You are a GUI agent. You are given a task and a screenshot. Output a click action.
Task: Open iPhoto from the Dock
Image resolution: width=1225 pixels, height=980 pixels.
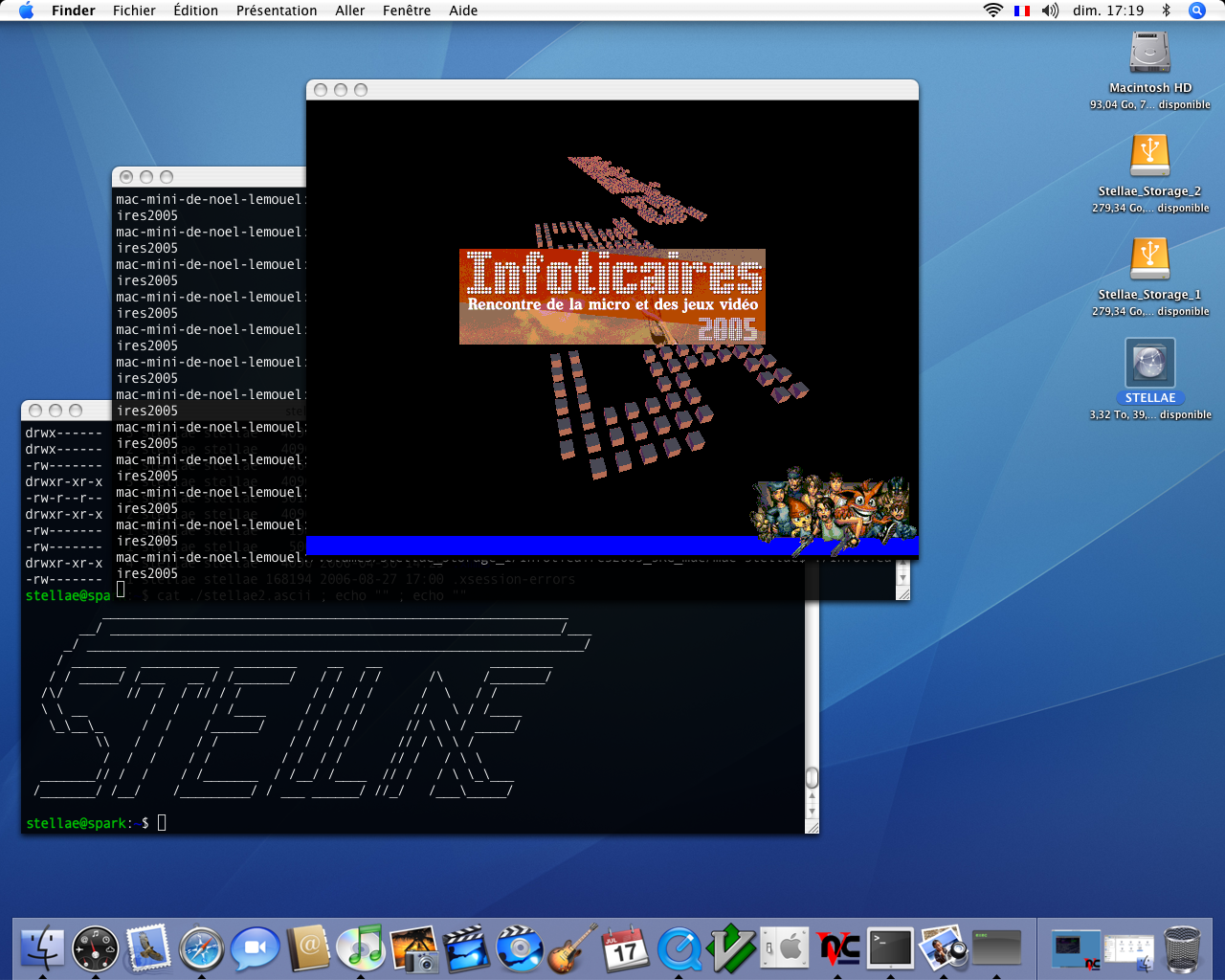click(x=413, y=949)
